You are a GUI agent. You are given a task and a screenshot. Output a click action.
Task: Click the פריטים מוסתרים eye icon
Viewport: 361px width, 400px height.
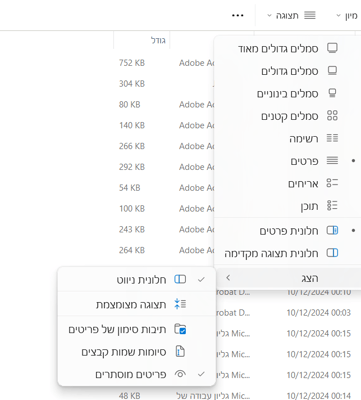pyautogui.click(x=180, y=374)
